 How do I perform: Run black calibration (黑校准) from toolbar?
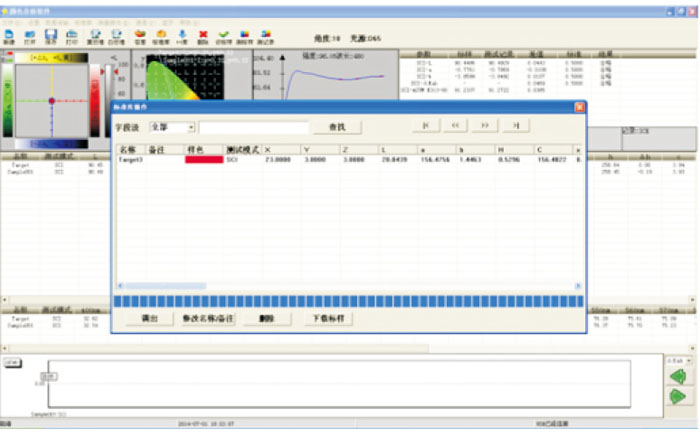point(95,37)
